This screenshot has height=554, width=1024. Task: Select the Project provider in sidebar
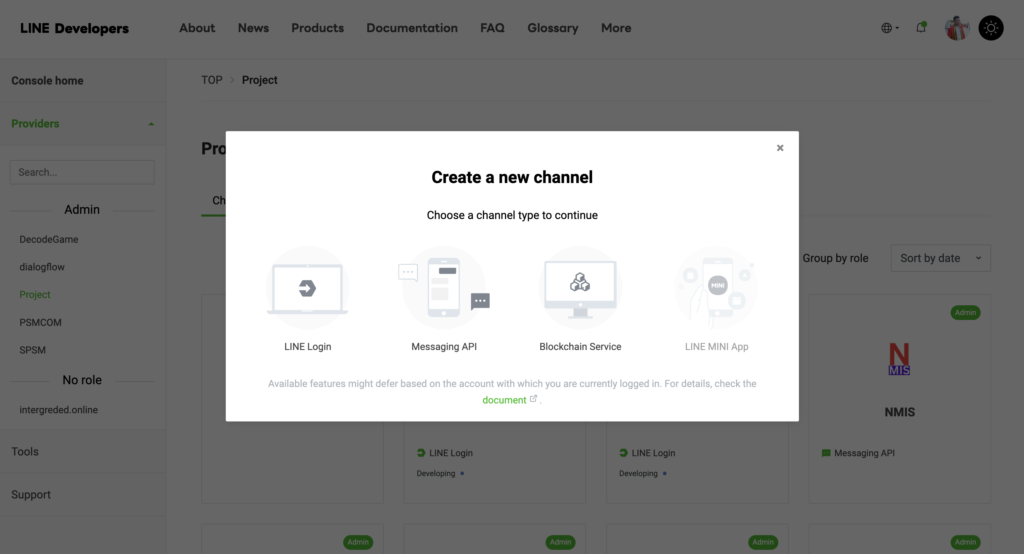coord(35,295)
